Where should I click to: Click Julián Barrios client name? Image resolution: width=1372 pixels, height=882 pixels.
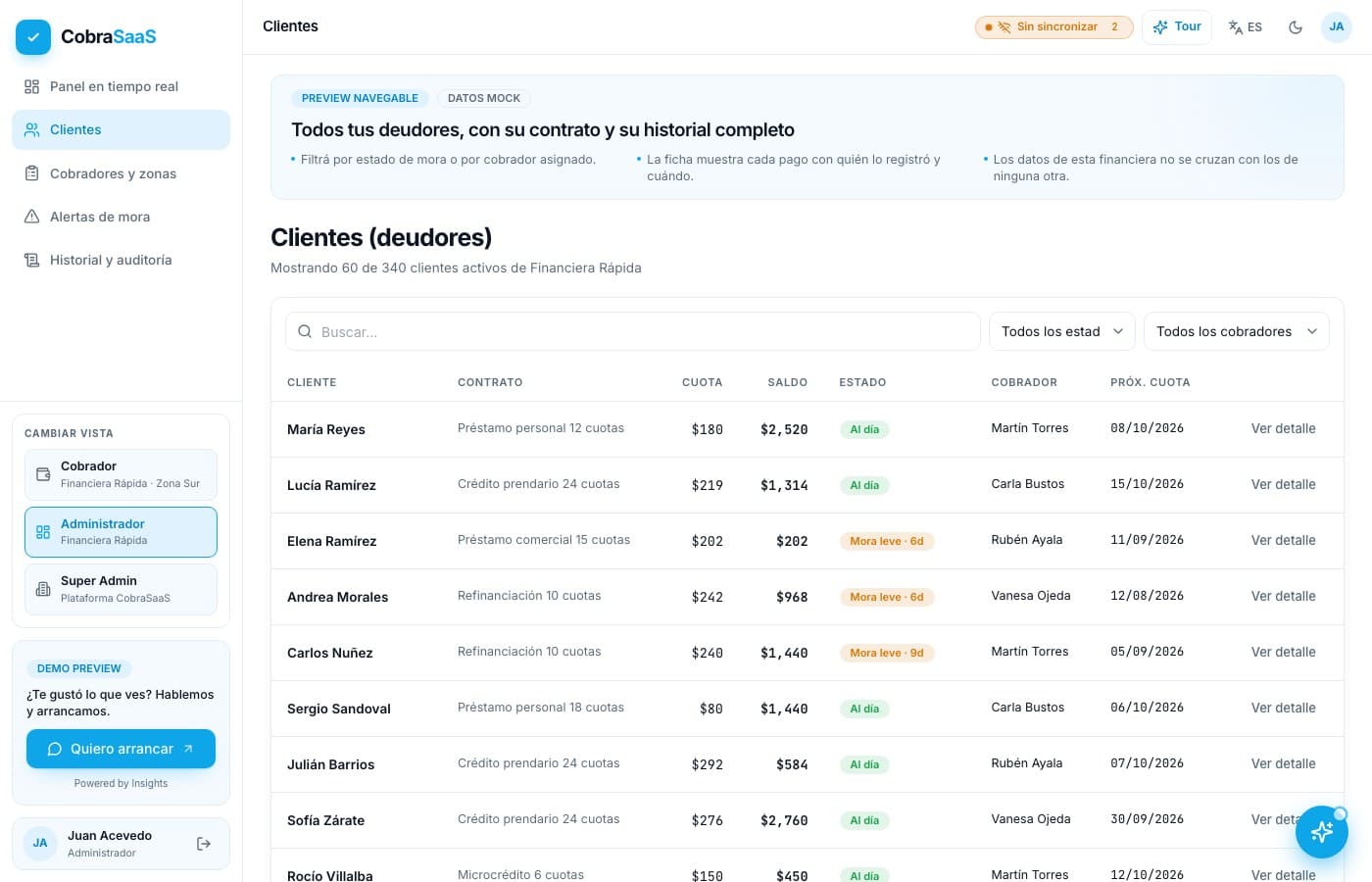pyautogui.click(x=330, y=764)
